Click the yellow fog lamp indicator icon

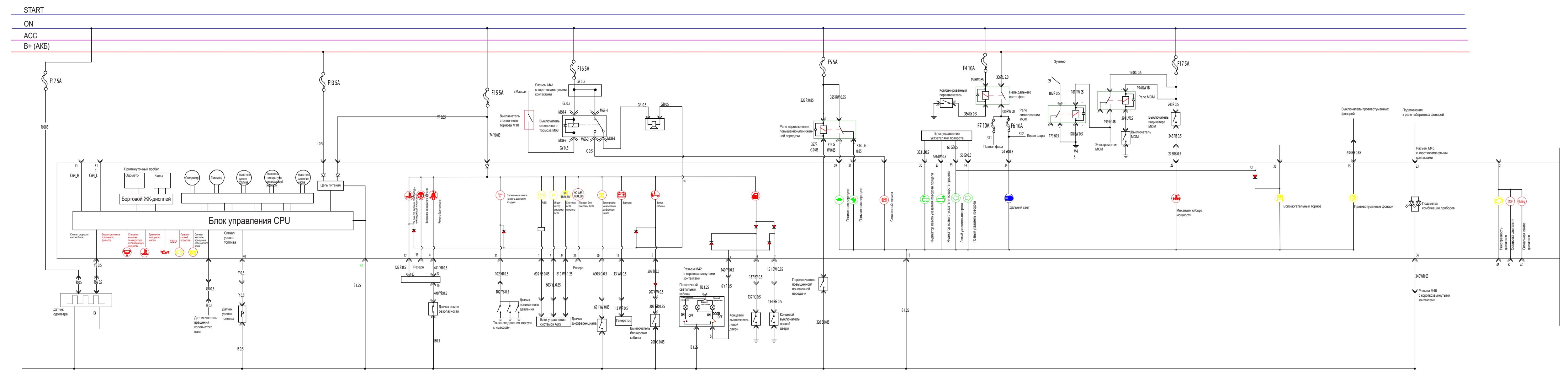(1353, 198)
